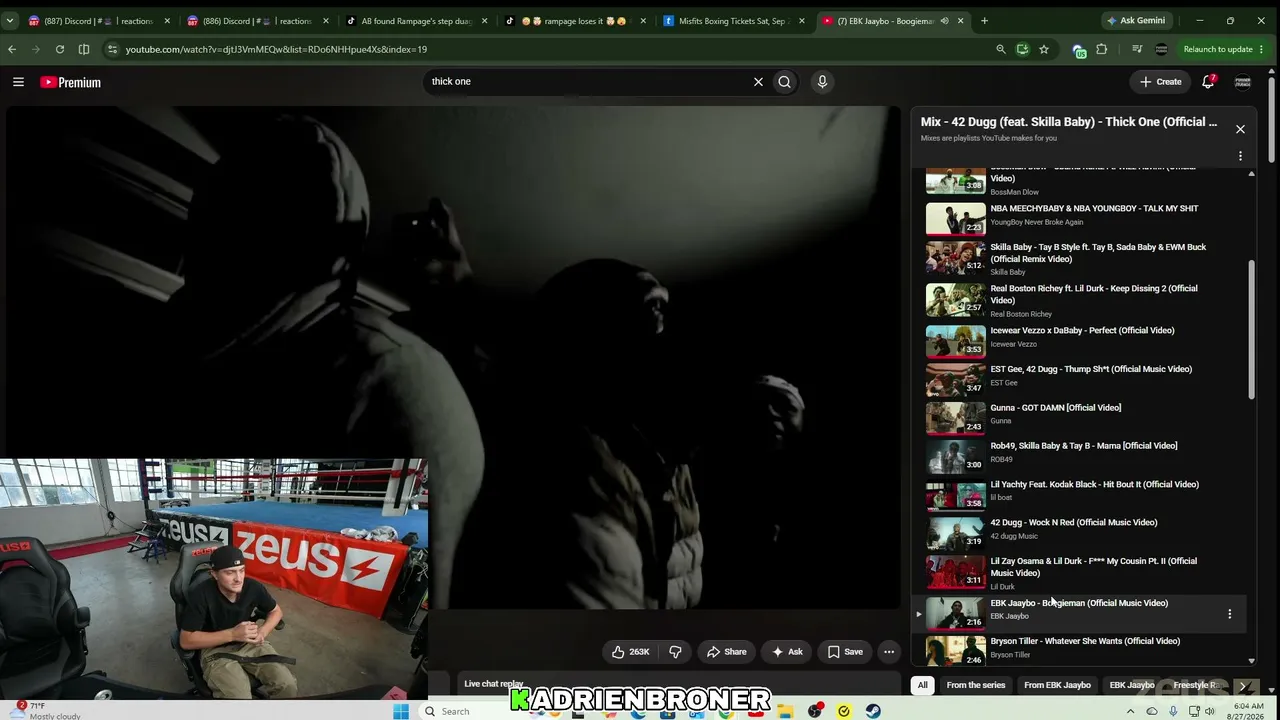Select From EBK Jaaybo chip
The height and width of the screenshot is (720, 1280).
(x=1057, y=685)
